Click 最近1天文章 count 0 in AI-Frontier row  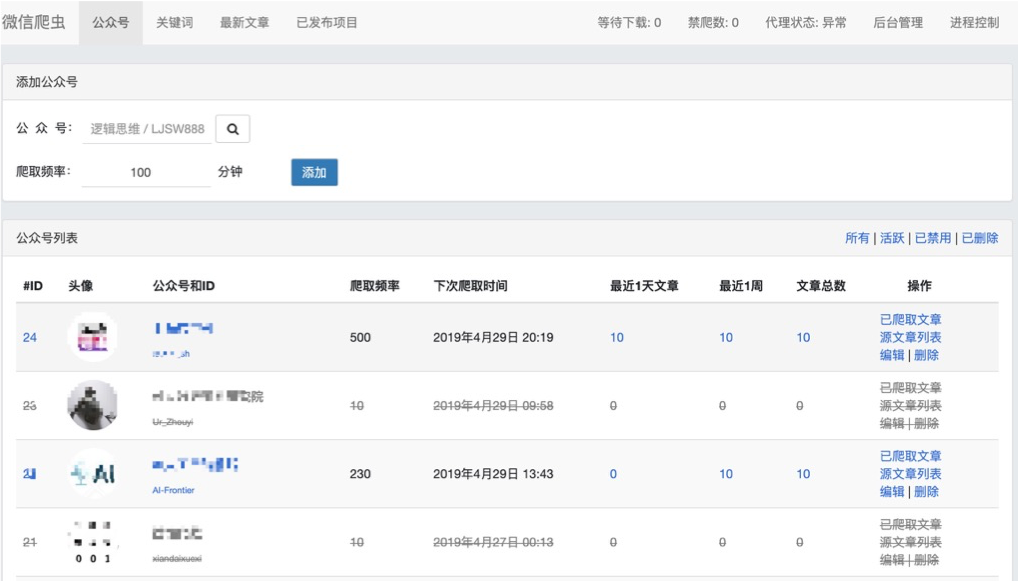pyautogui.click(x=613, y=474)
